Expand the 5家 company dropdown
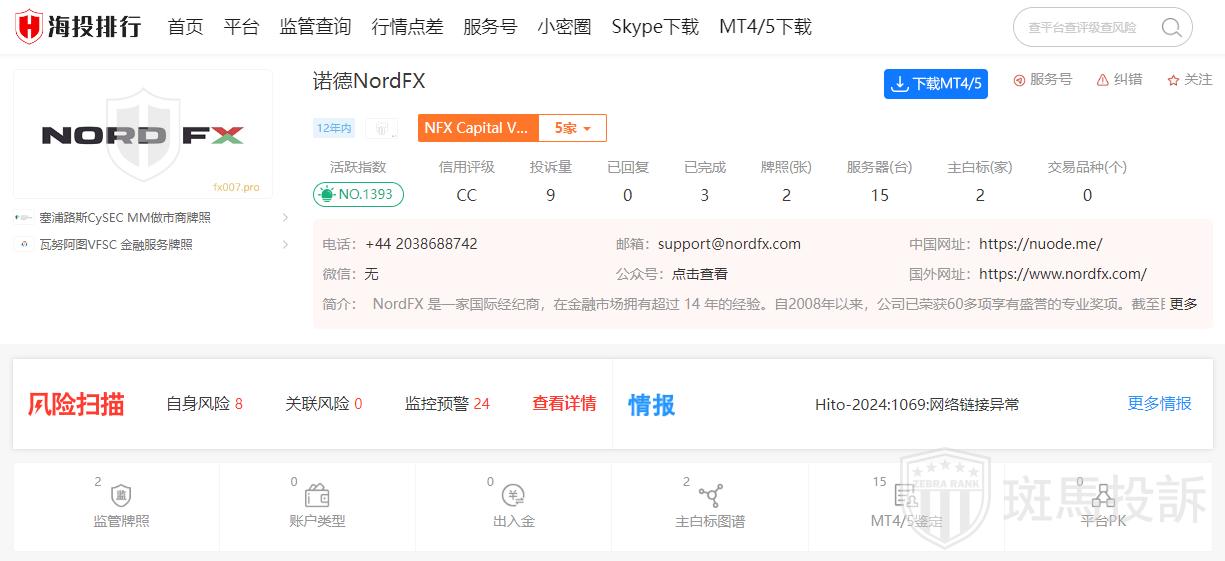The image size is (1225, 561). point(573,128)
